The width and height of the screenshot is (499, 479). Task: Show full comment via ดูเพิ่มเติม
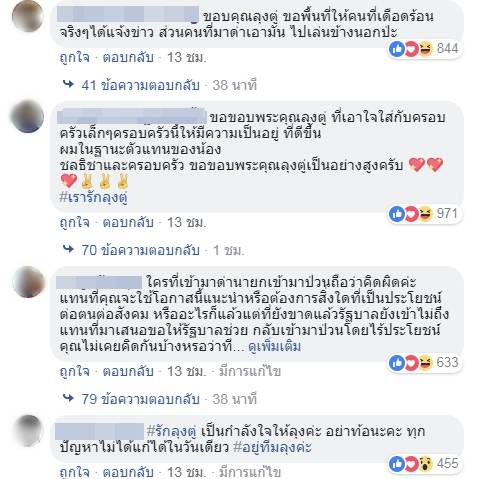pyautogui.click(x=275, y=347)
